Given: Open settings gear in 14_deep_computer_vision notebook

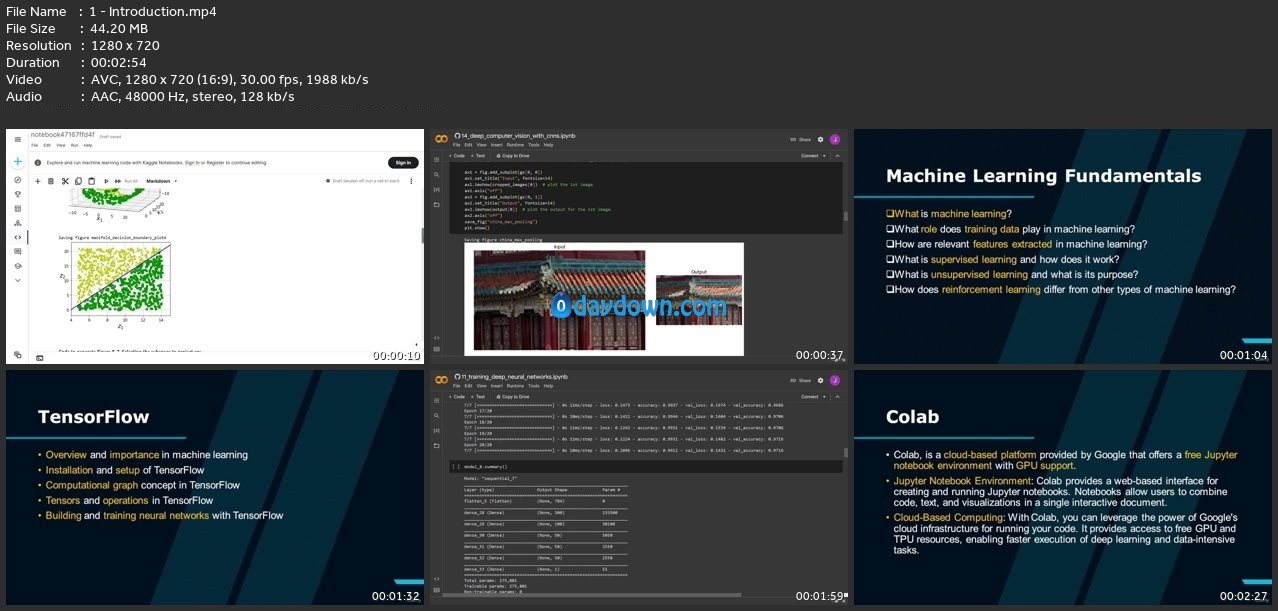Looking at the screenshot, I should [821, 140].
